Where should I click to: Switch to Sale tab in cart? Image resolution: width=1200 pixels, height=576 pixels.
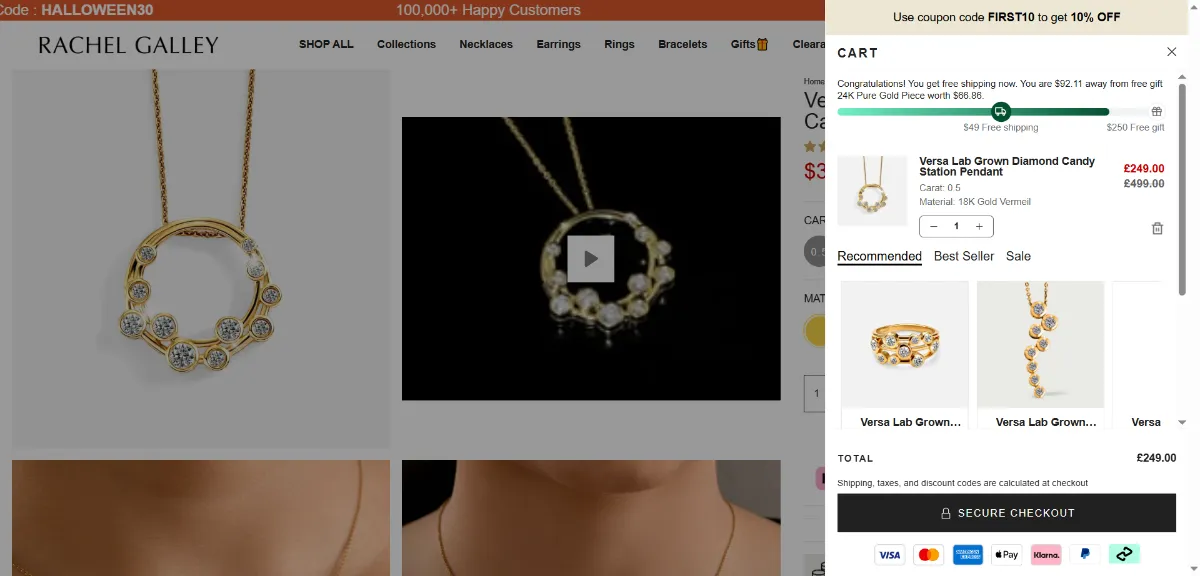1018,256
